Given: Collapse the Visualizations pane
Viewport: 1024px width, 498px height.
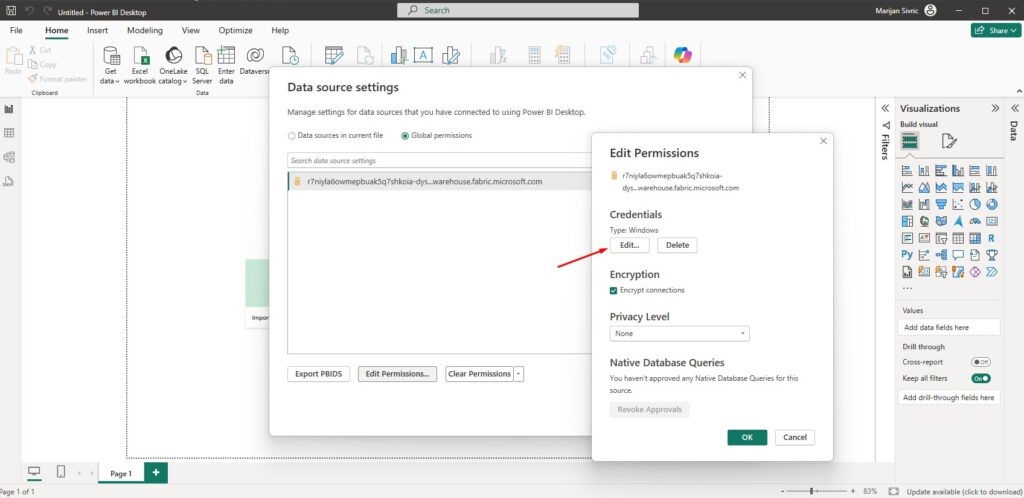Looking at the screenshot, I should pyautogui.click(x=995, y=108).
